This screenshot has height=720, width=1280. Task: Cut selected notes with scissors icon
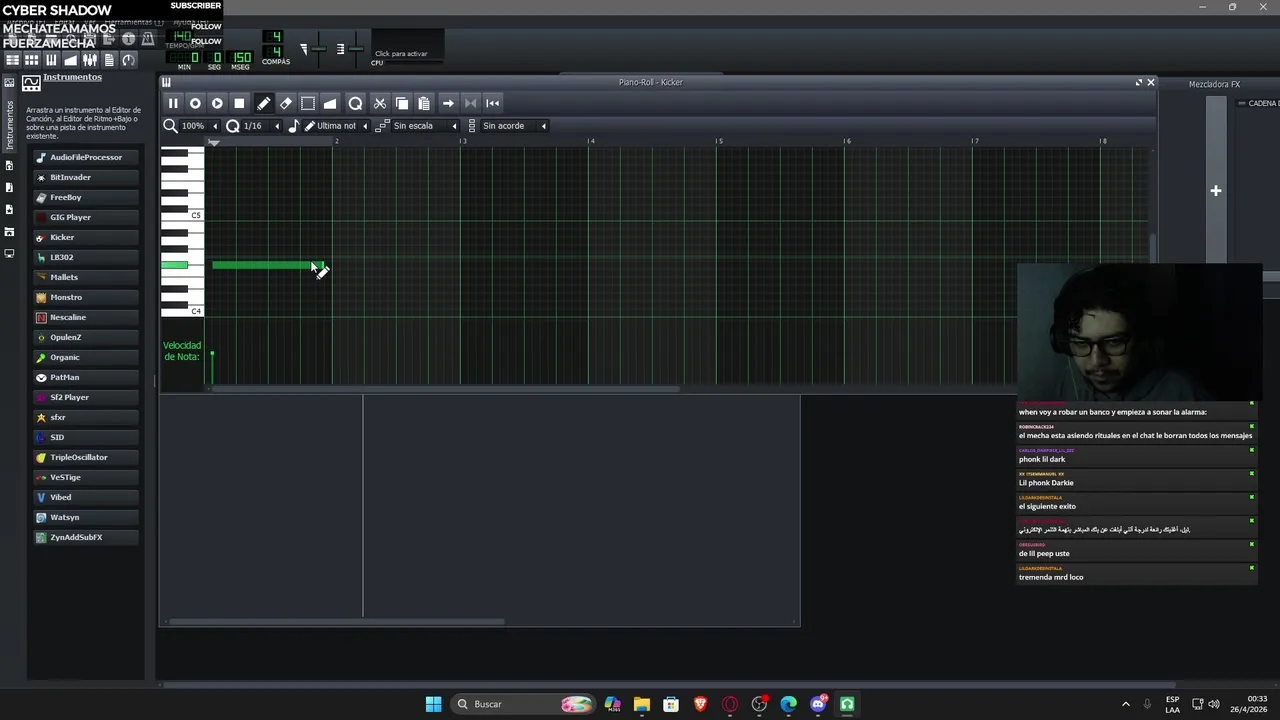pyautogui.click(x=380, y=103)
